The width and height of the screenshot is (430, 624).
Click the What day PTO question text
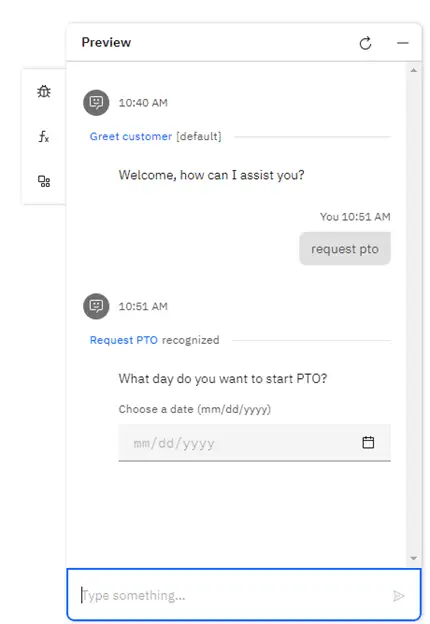[223, 378]
